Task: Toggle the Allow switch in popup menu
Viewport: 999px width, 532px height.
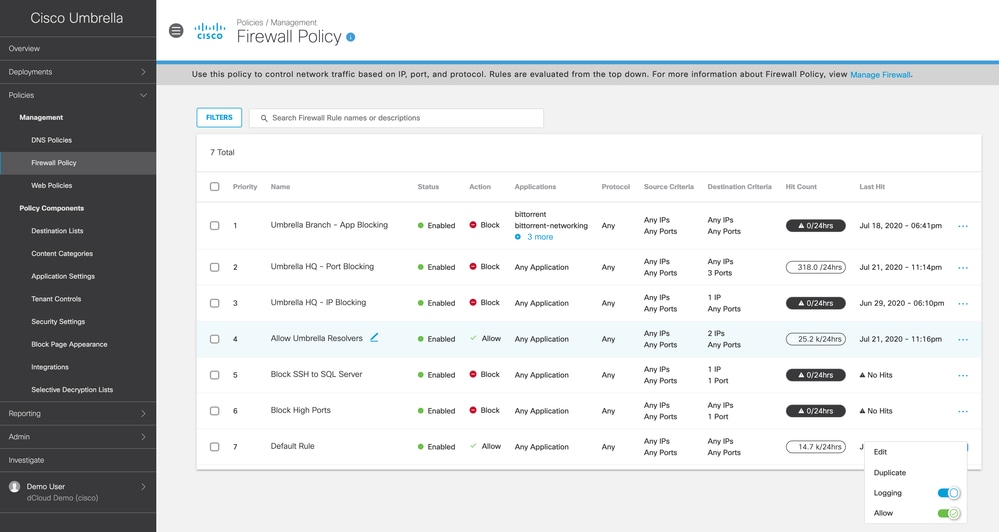Action: click(x=948, y=514)
